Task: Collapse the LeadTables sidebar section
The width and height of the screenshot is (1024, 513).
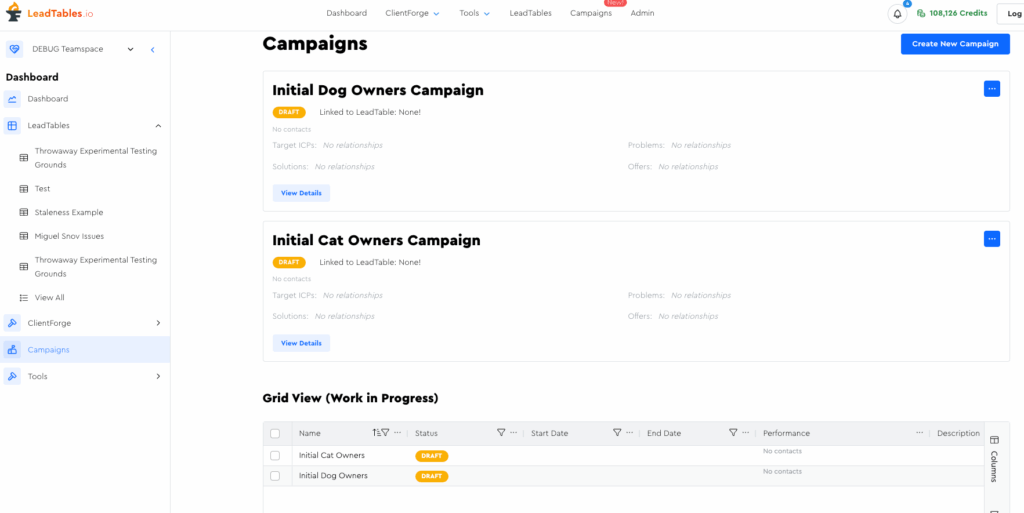Action: coord(158,126)
